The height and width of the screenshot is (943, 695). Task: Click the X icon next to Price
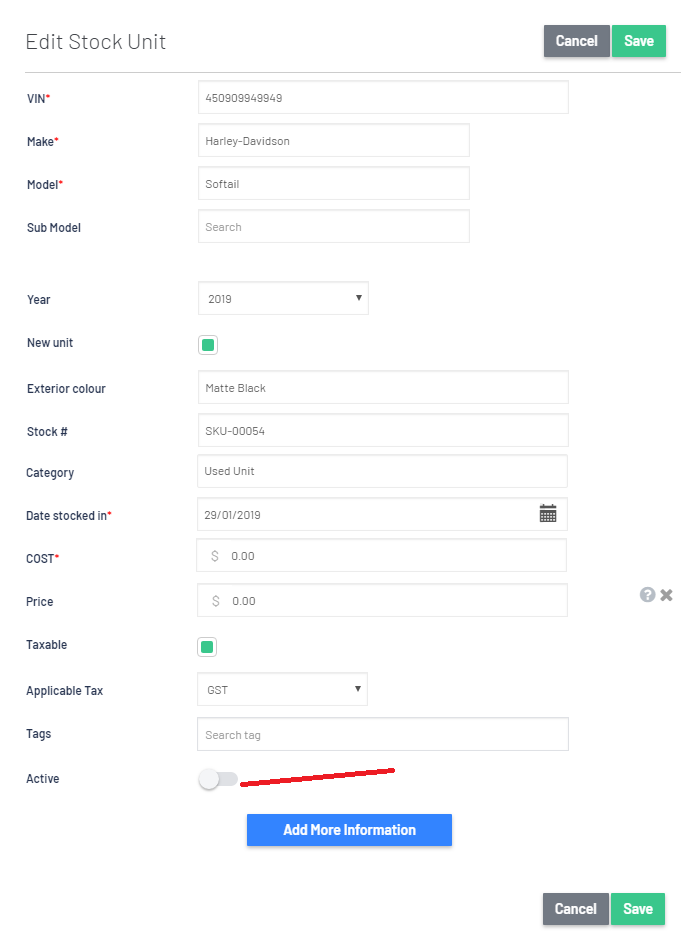(x=666, y=595)
